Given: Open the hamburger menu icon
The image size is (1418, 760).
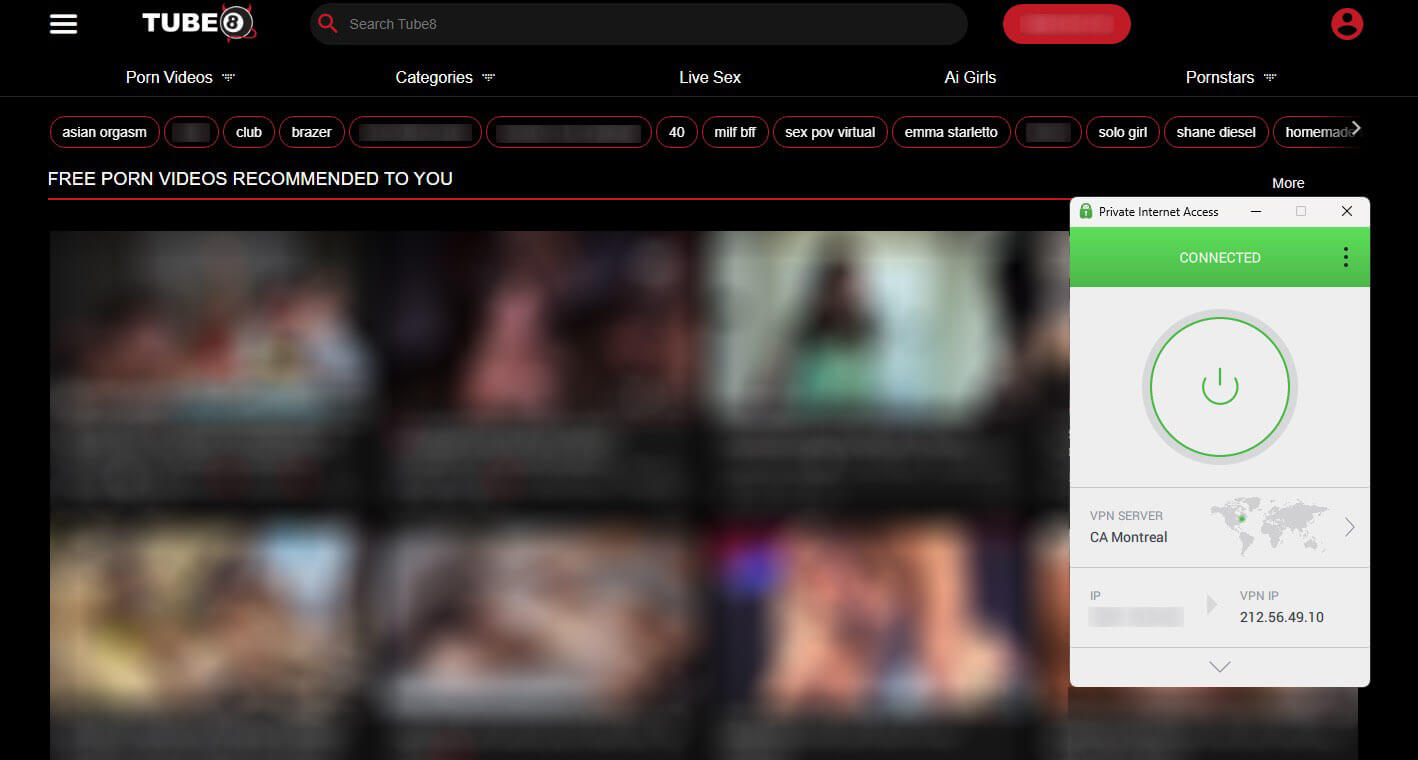Looking at the screenshot, I should (x=63, y=23).
